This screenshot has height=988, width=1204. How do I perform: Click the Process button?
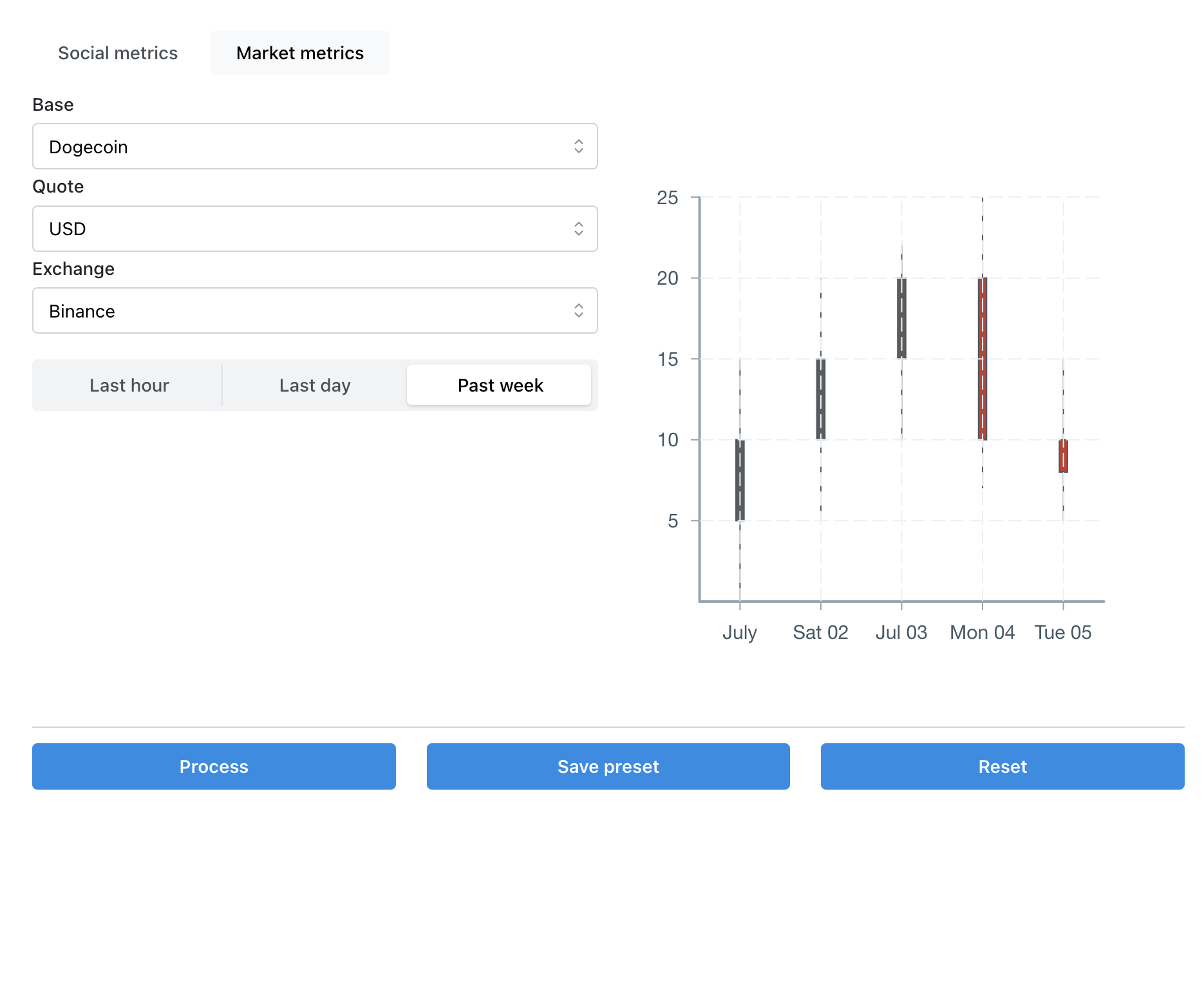click(x=214, y=766)
